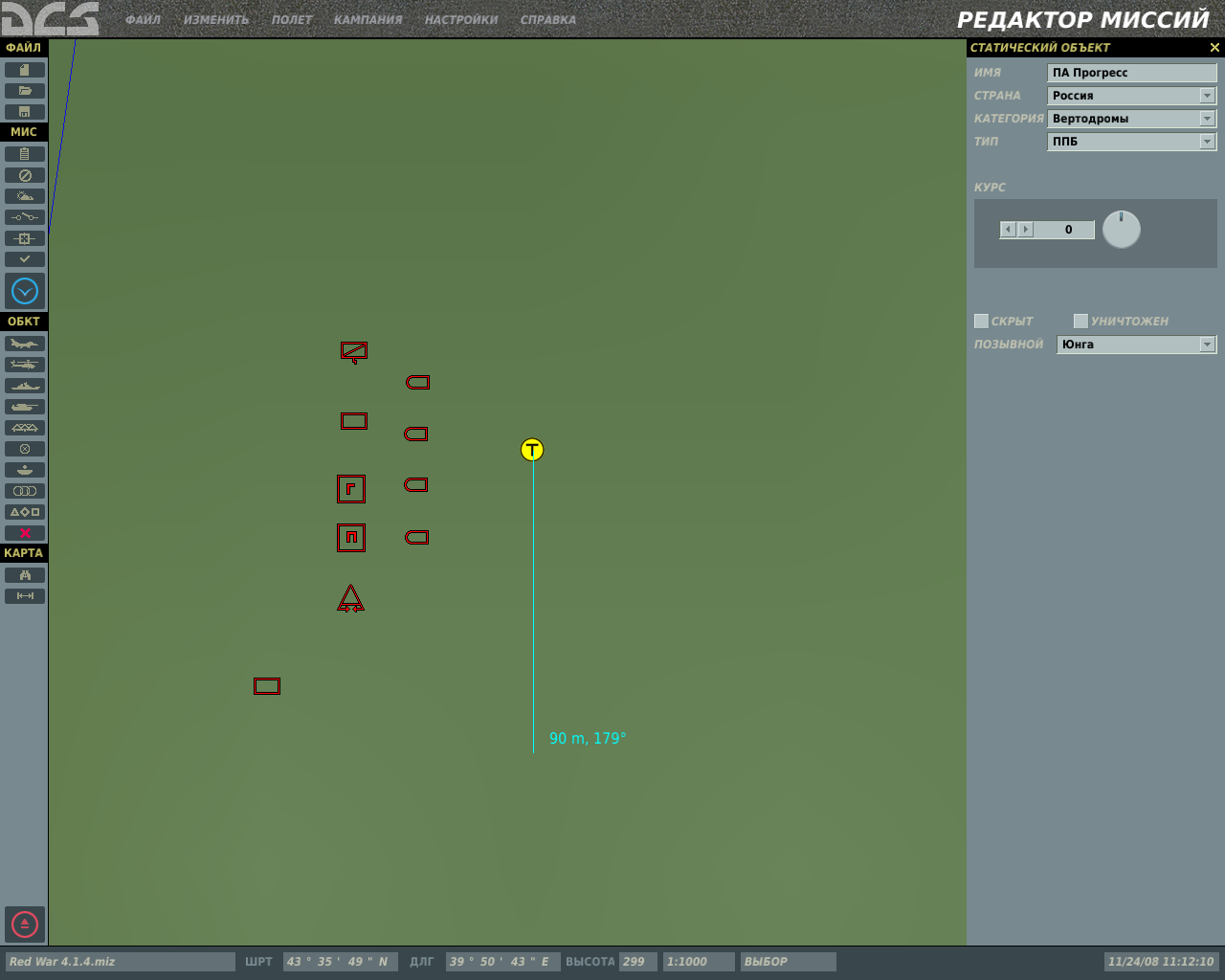Click the checkmark icon under МИС
The width and height of the screenshot is (1225, 980).
[25, 259]
